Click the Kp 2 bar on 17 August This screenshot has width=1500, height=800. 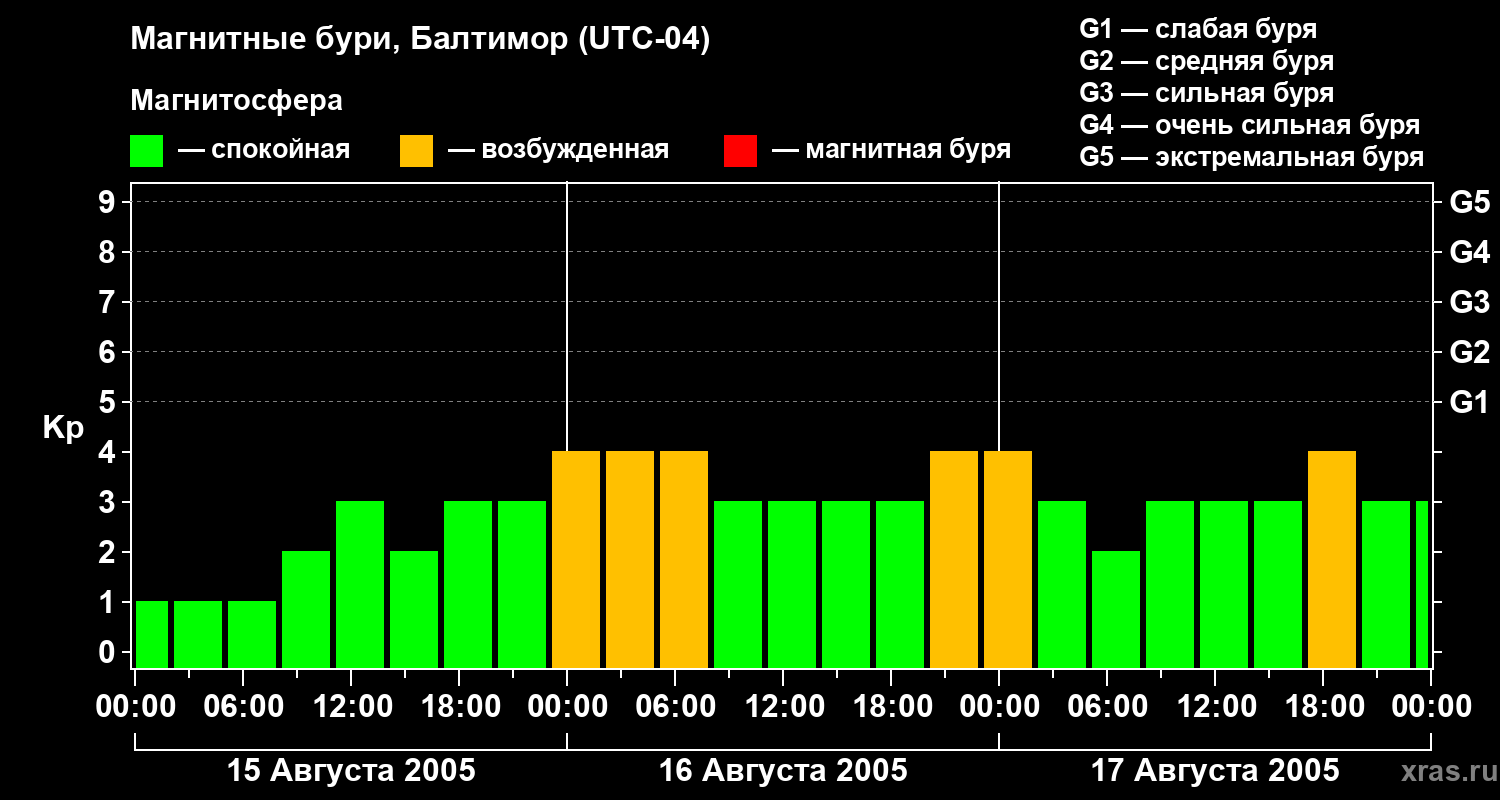coord(1116,609)
